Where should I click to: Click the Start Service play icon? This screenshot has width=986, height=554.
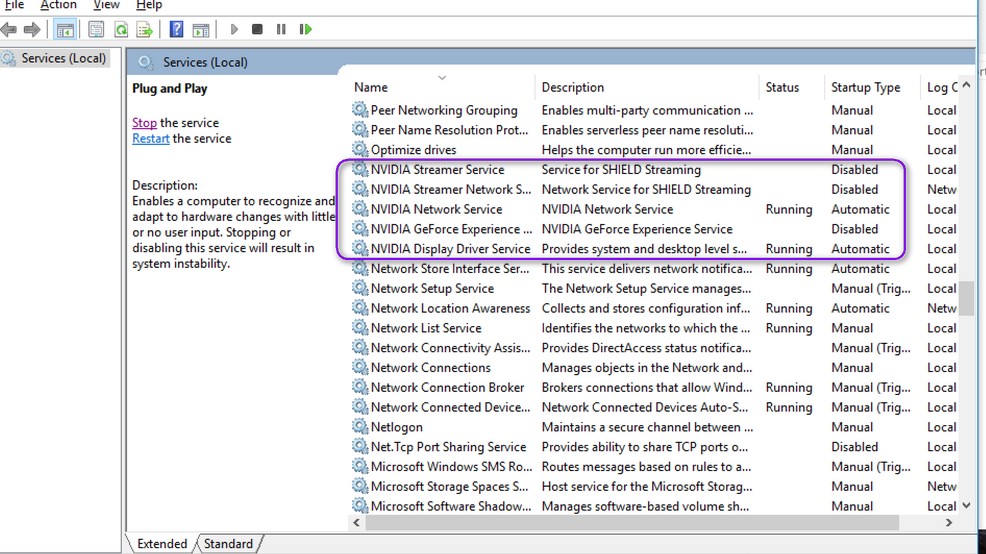[x=234, y=29]
